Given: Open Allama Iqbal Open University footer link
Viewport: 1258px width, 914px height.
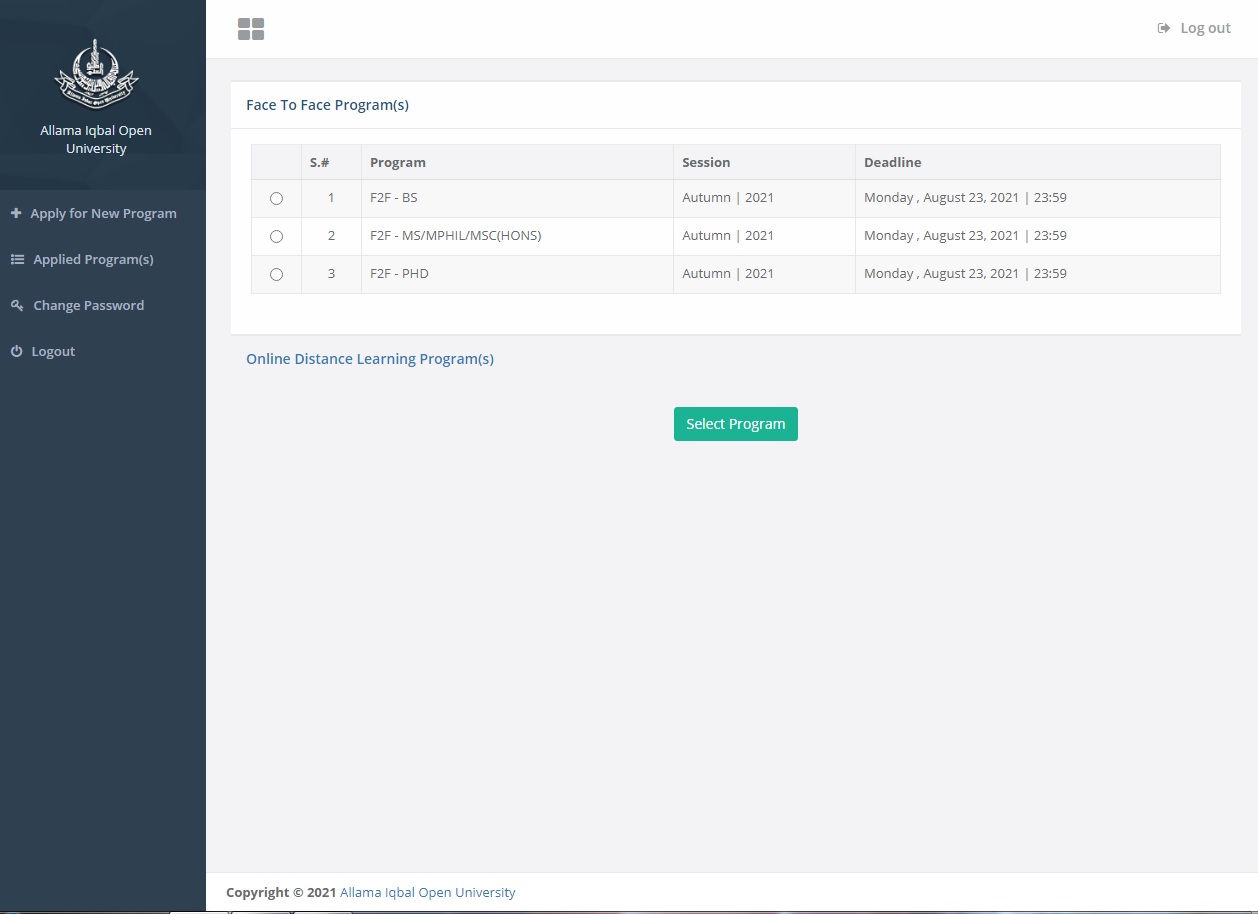Looking at the screenshot, I should pyautogui.click(x=428, y=892).
